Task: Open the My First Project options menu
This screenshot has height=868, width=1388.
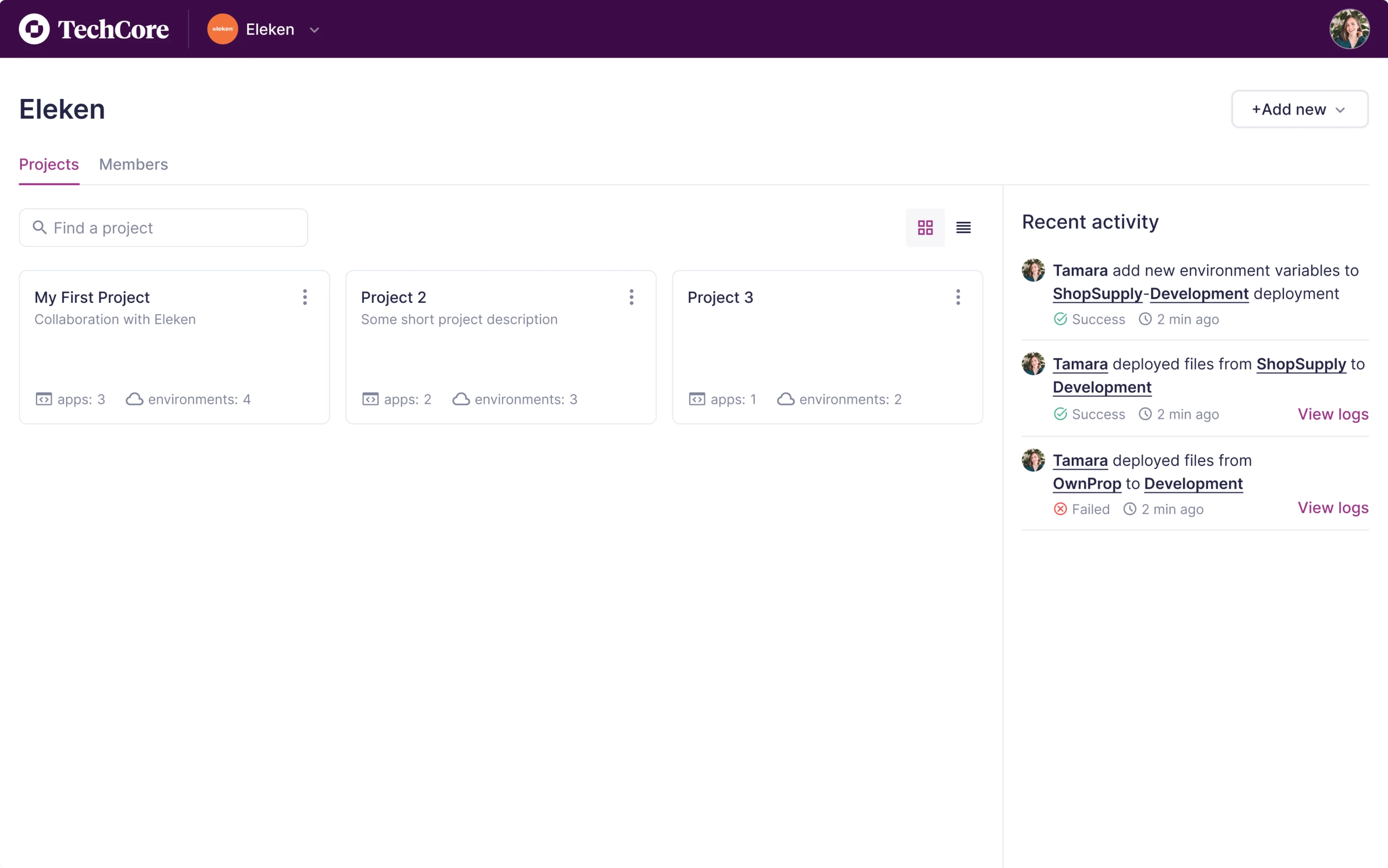Action: pyautogui.click(x=305, y=297)
